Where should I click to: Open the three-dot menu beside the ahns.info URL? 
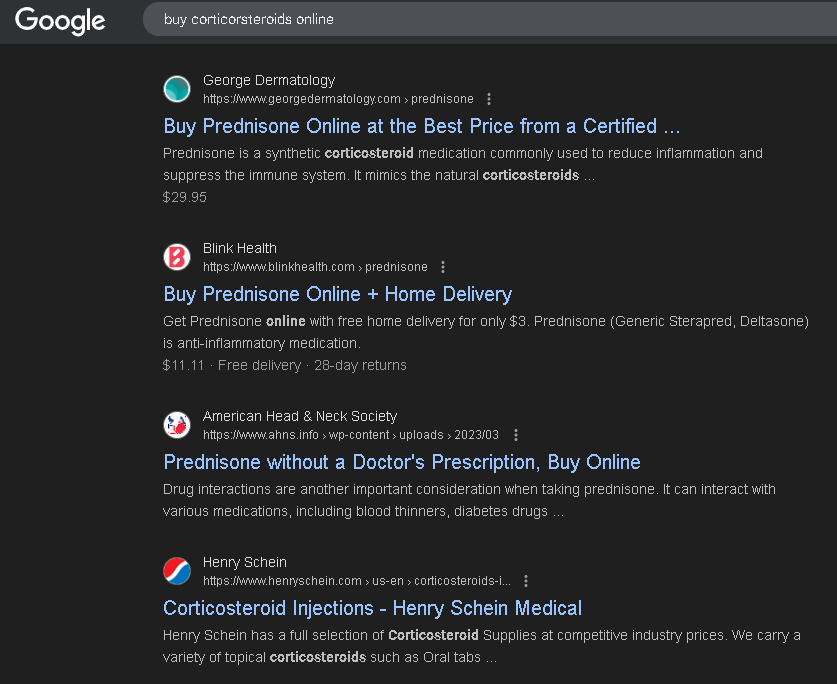pyautogui.click(x=515, y=435)
